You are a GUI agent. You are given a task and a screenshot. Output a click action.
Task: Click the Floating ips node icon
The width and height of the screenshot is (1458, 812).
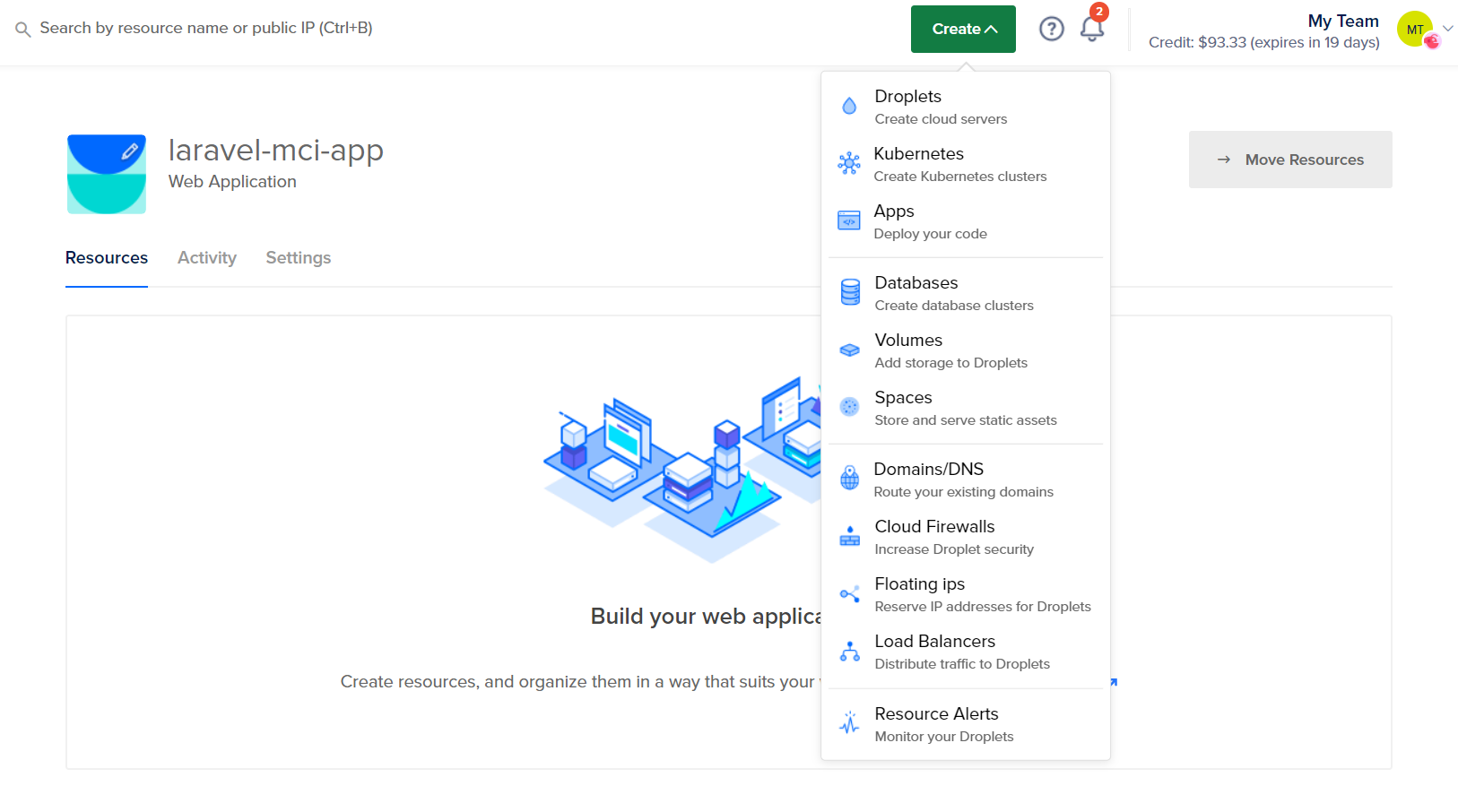coord(849,593)
